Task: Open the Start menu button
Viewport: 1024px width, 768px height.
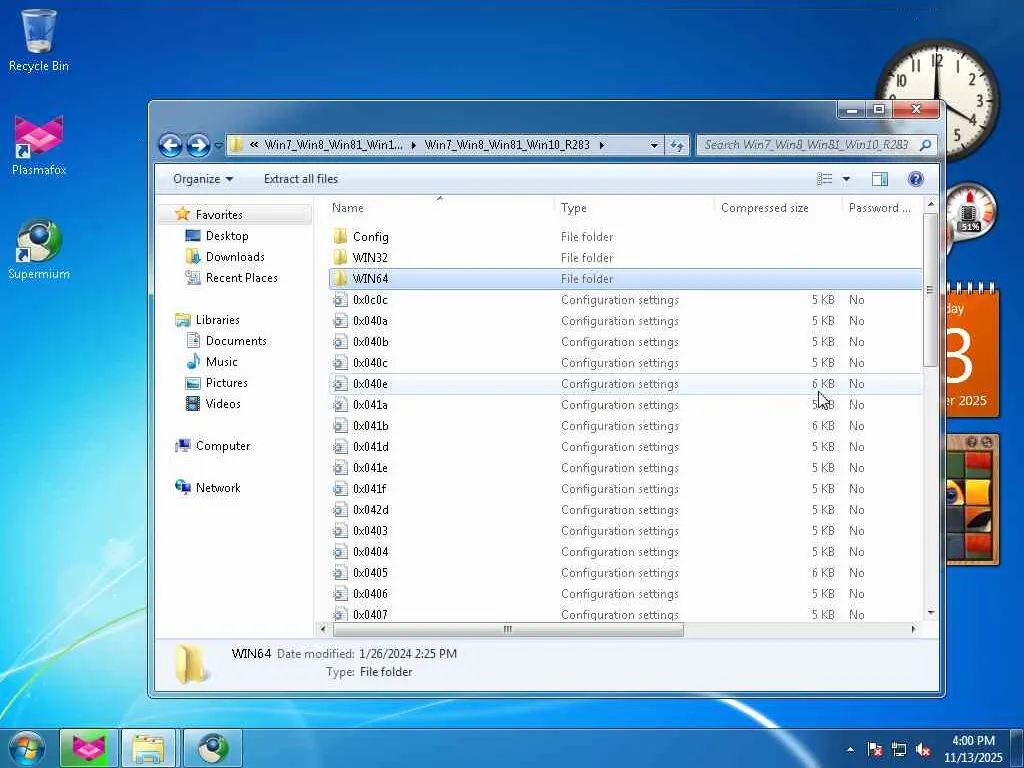Action: (27, 747)
